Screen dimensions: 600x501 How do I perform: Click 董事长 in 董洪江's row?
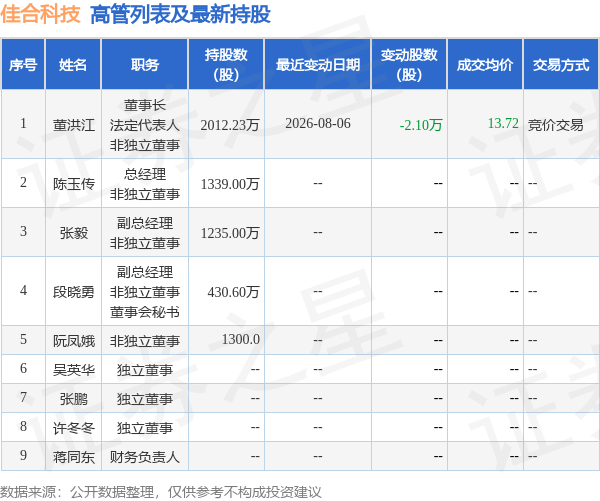[x=145, y=105]
